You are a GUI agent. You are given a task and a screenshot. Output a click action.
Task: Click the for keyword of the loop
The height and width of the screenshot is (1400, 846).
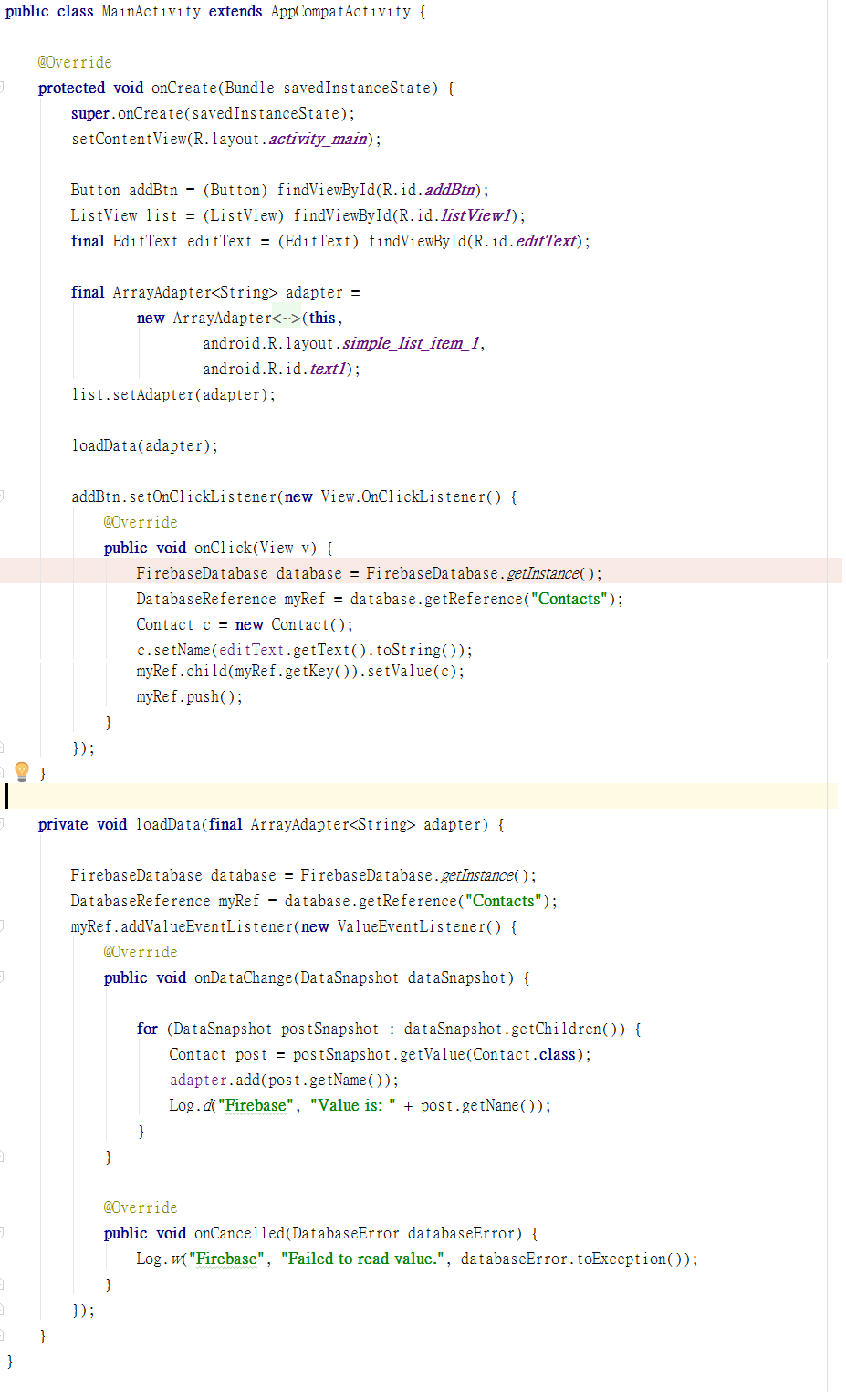147,1029
